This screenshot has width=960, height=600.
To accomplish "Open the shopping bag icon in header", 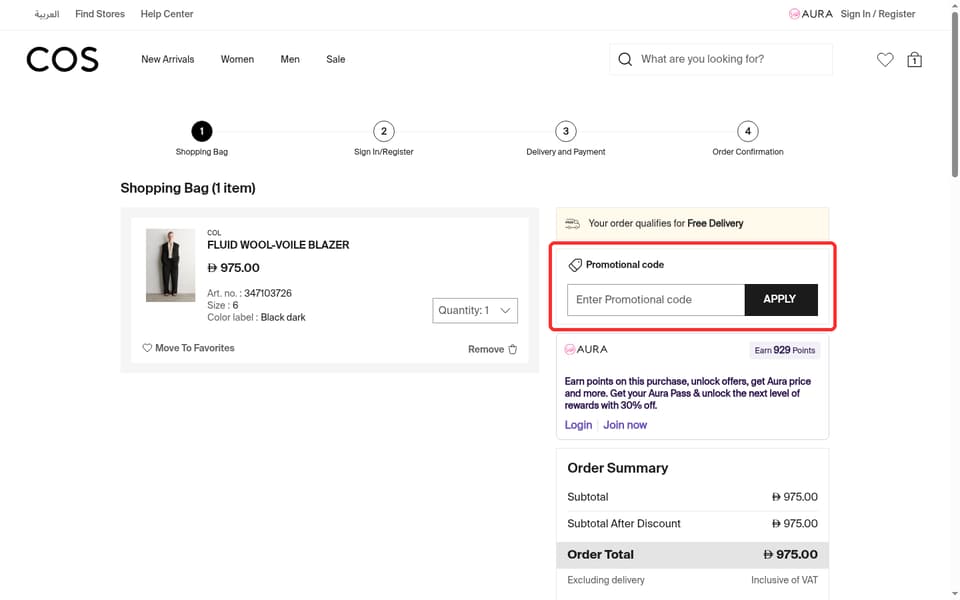I will [914, 59].
